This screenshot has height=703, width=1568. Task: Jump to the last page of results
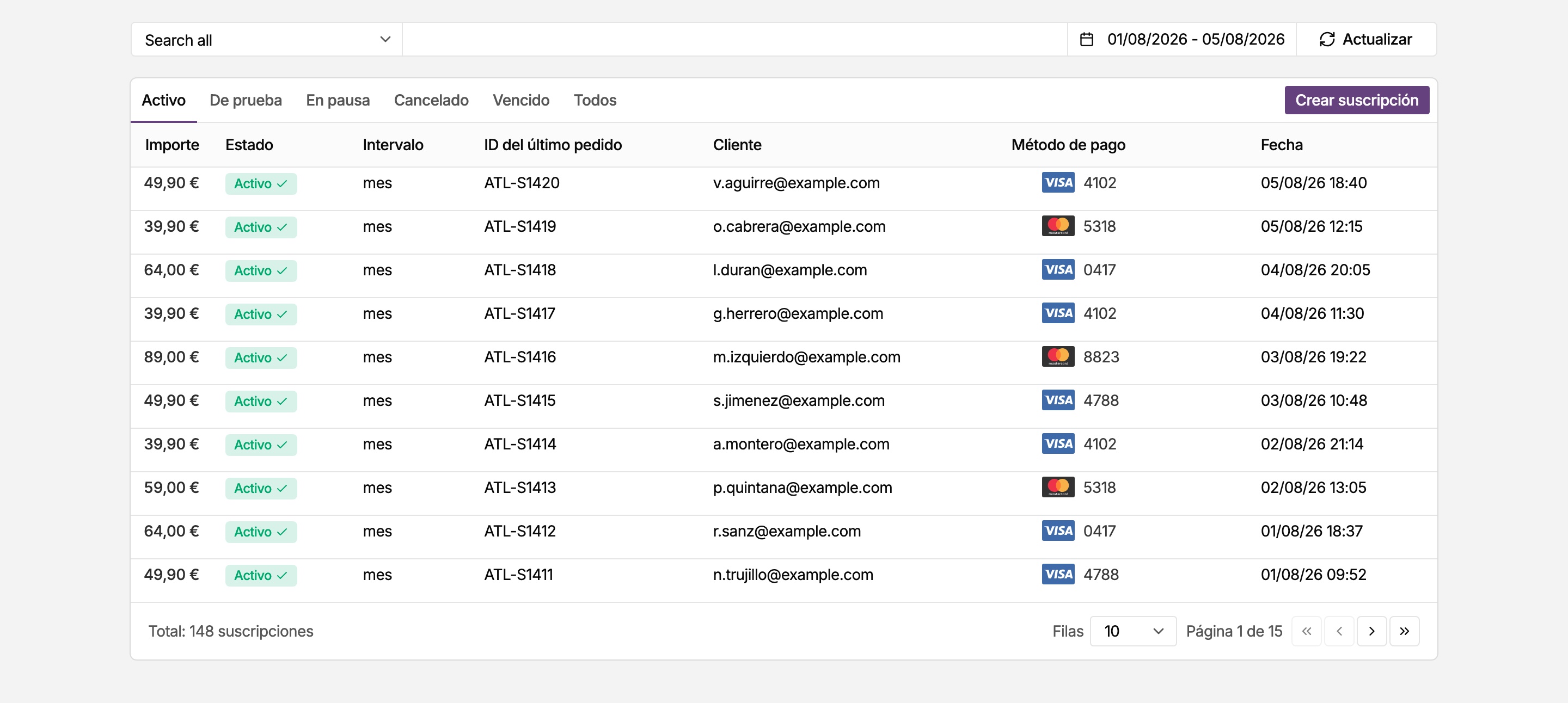tap(1404, 631)
